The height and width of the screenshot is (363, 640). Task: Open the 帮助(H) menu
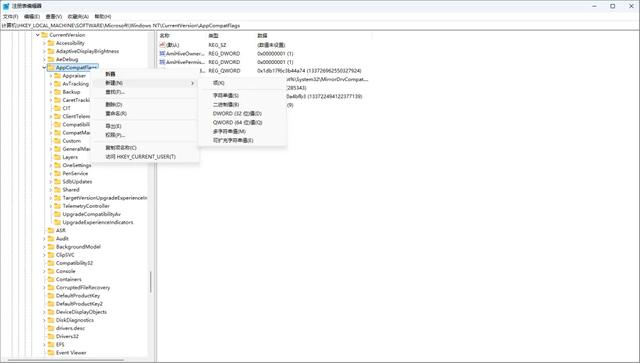103,16
